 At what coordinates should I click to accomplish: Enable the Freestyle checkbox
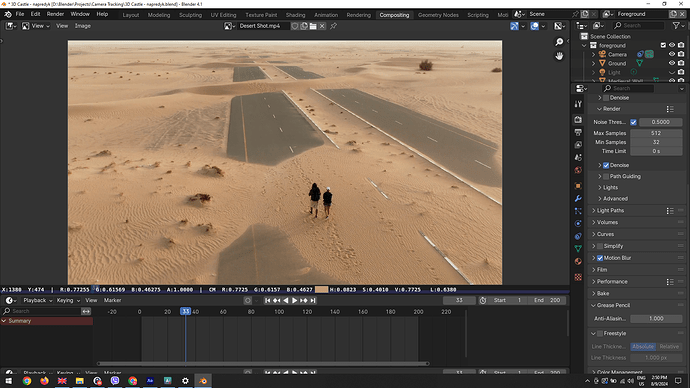coord(600,333)
